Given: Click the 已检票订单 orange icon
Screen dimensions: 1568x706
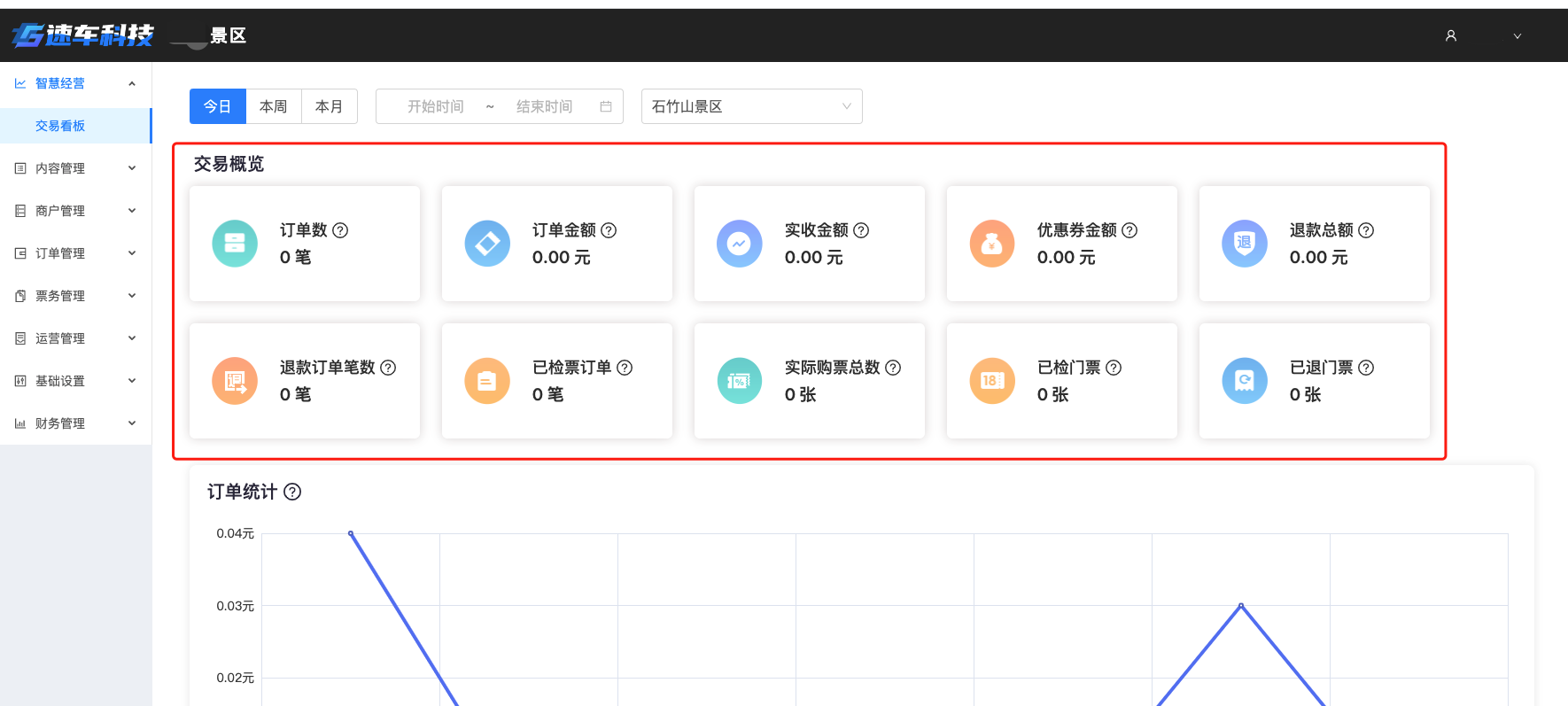Looking at the screenshot, I should 487,381.
